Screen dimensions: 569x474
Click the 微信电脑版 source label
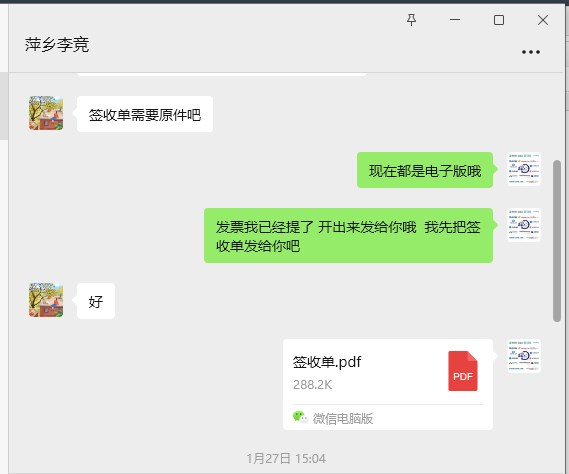[x=343, y=418]
